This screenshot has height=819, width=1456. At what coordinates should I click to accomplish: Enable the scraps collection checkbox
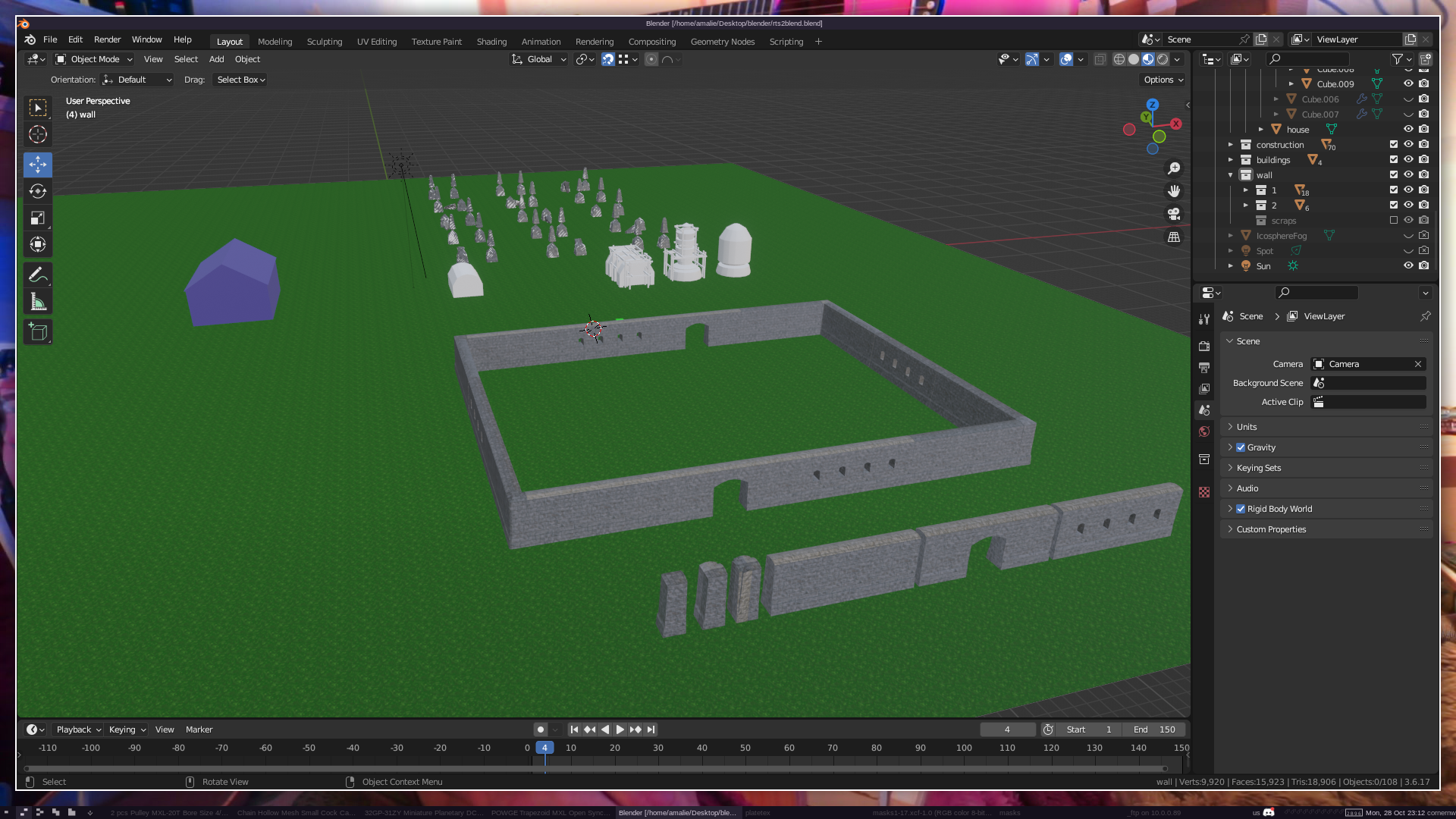click(1394, 220)
